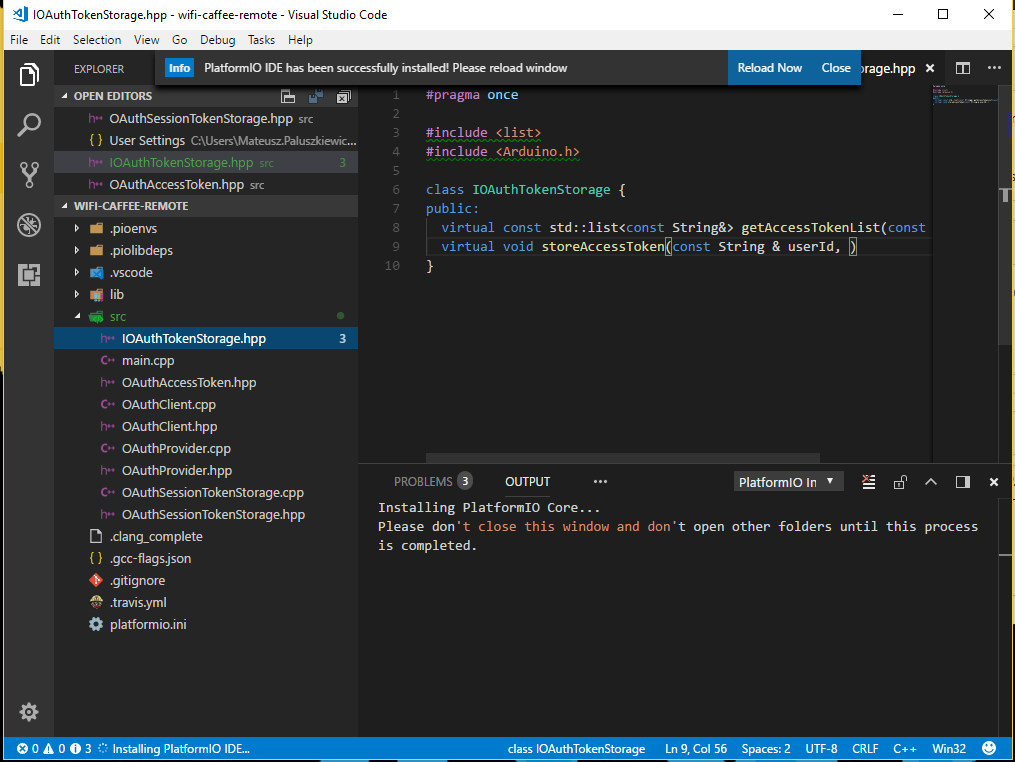The width and height of the screenshot is (1015, 762).
Task: Click the Save All icon in Open Editors
Action: click(316, 95)
